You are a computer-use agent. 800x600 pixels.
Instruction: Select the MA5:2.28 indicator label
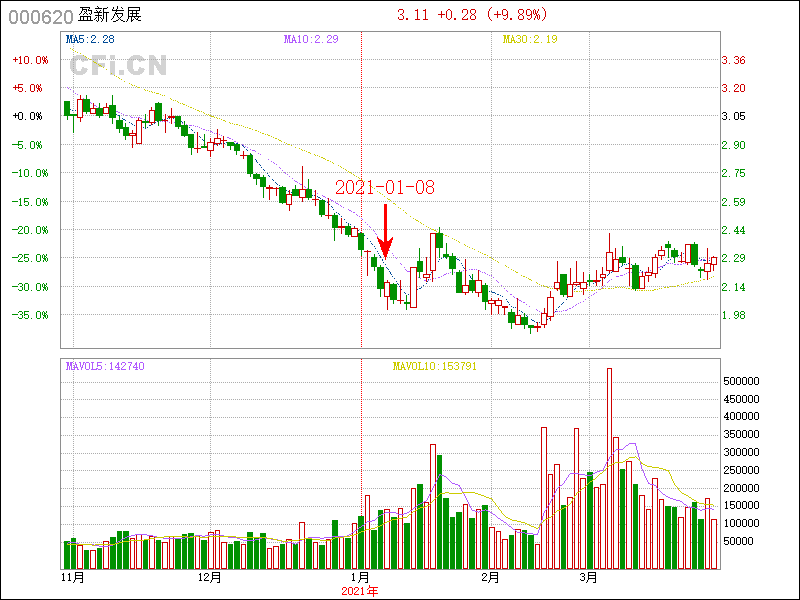pyautogui.click(x=89, y=39)
